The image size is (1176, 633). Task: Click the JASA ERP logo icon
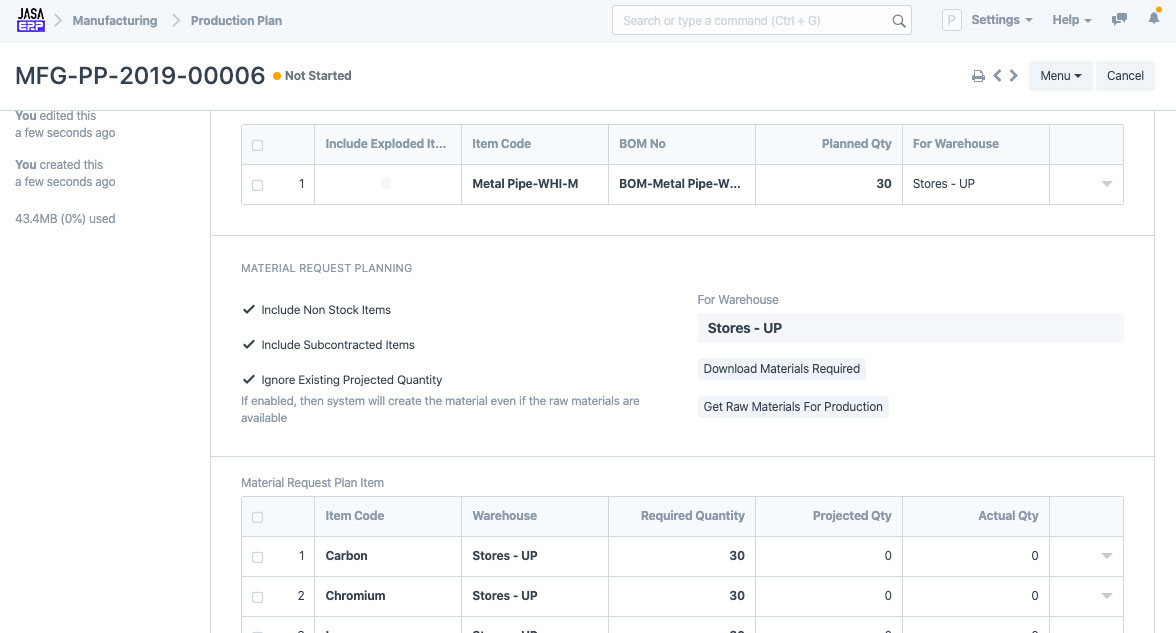(x=31, y=20)
